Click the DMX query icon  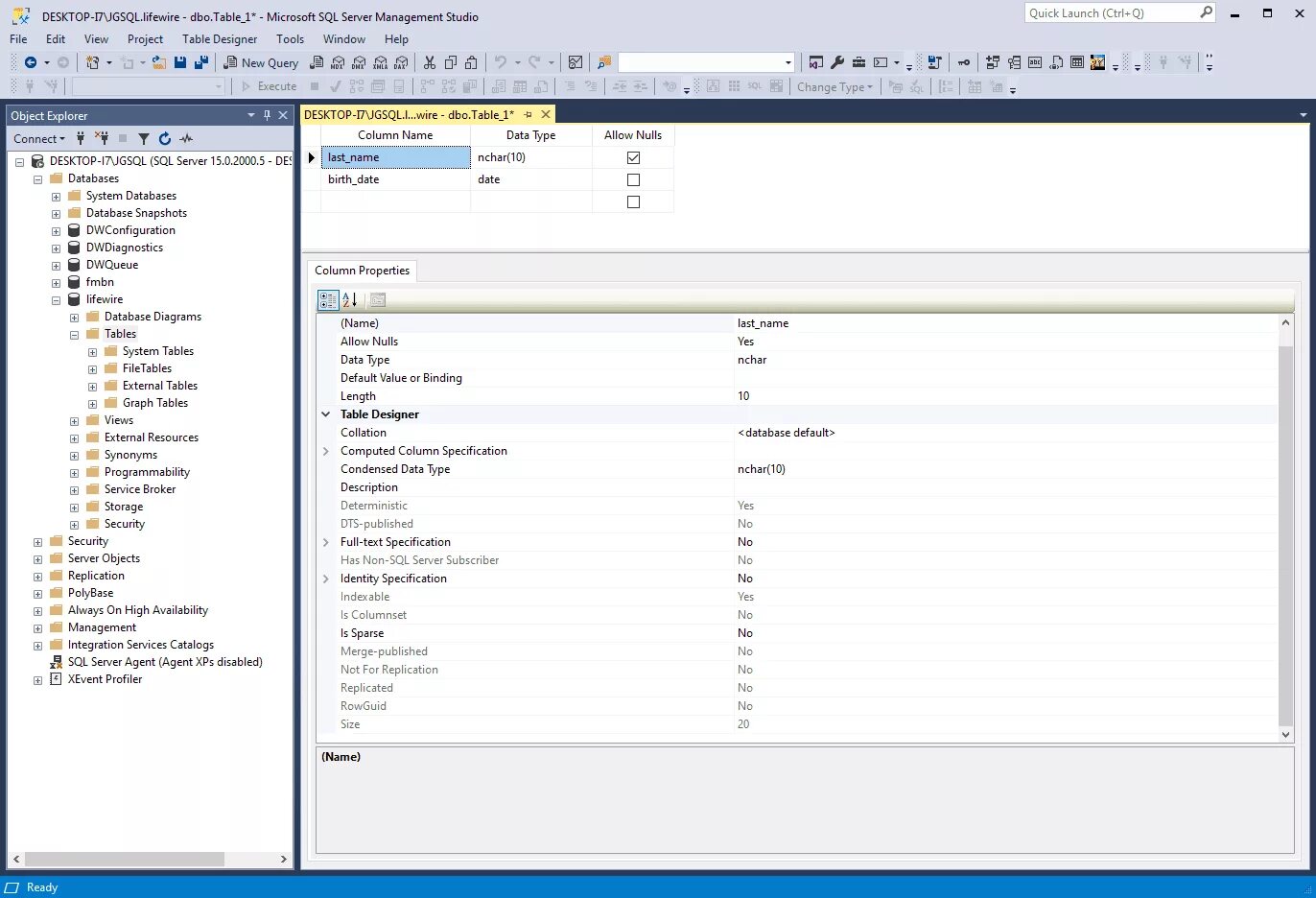tap(359, 62)
